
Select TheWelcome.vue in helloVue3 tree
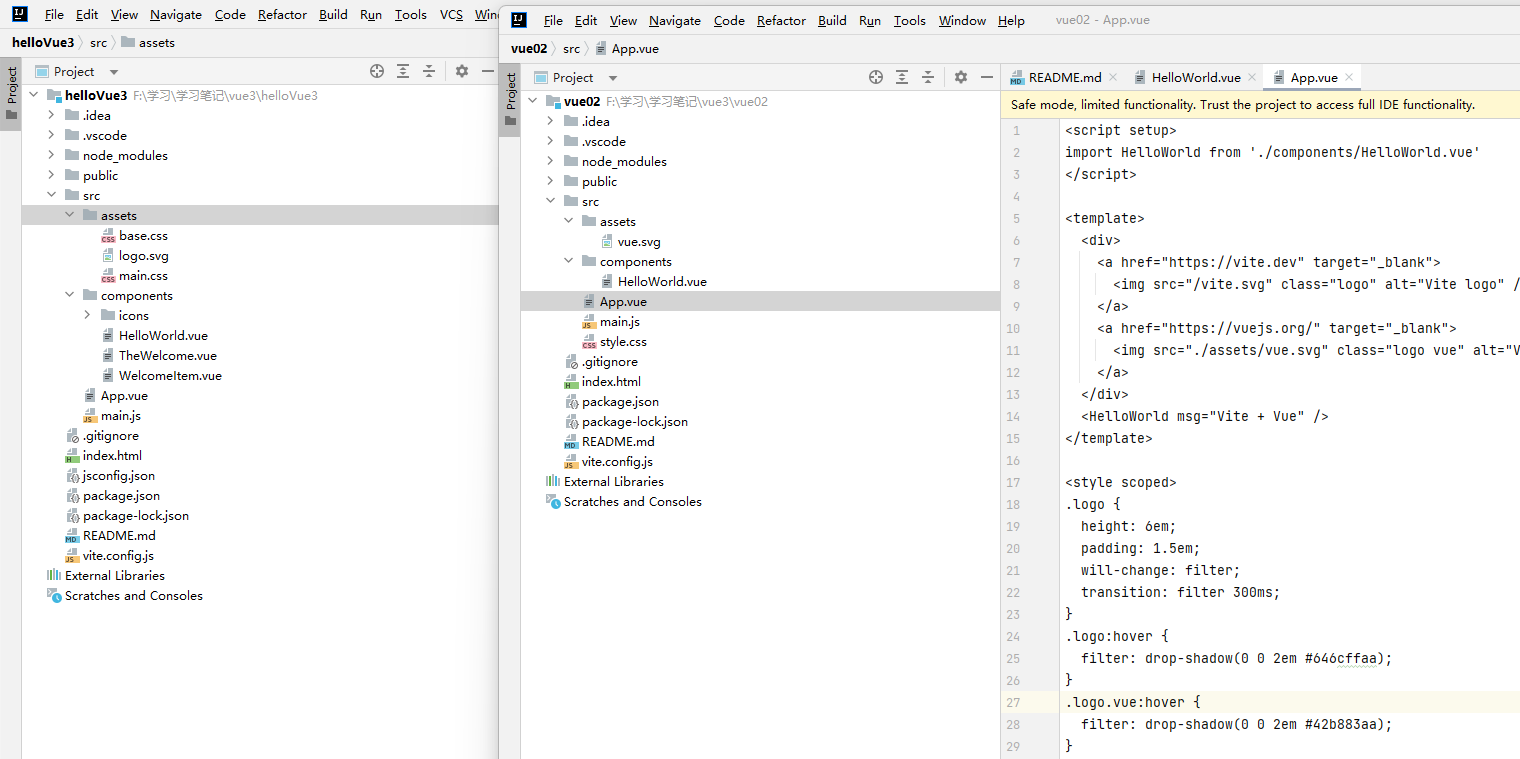(167, 355)
